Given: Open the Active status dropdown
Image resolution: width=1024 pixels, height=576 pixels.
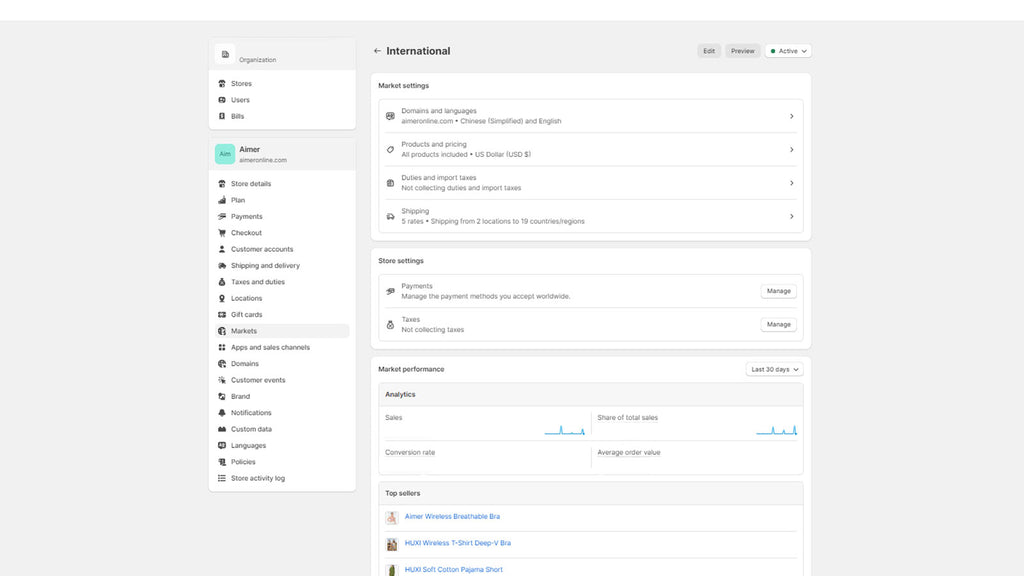Looking at the screenshot, I should [788, 51].
